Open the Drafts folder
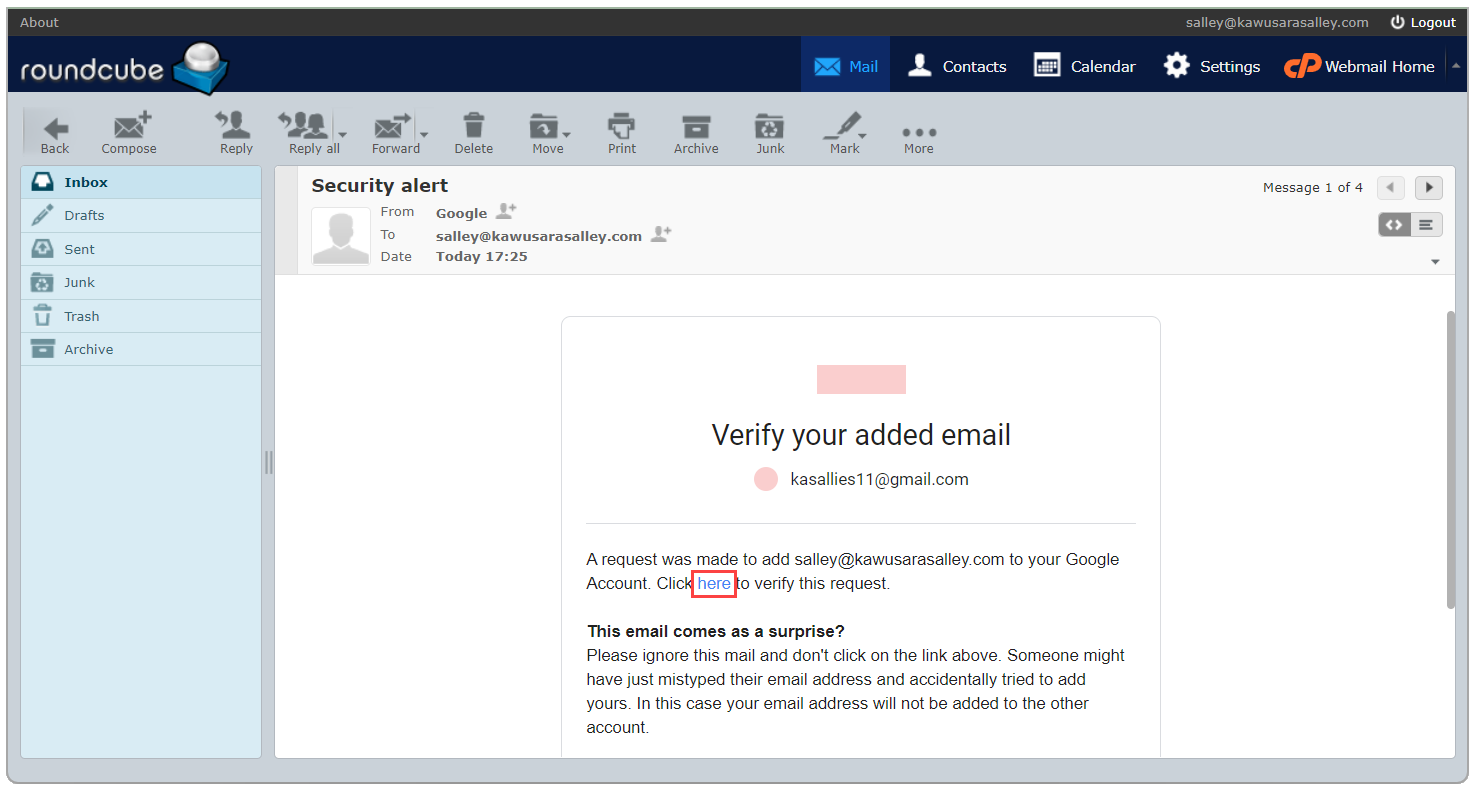Screen dimensions: 1474x790 (141, 215)
